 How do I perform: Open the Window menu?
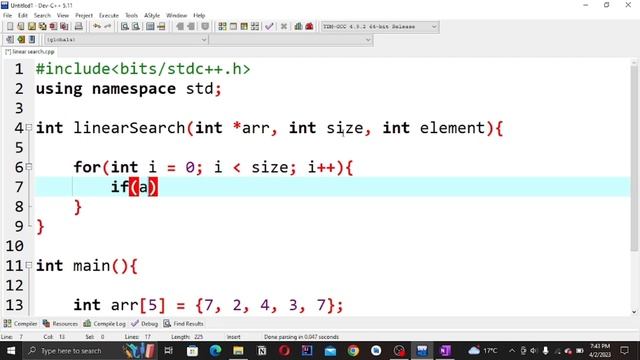coord(176,16)
